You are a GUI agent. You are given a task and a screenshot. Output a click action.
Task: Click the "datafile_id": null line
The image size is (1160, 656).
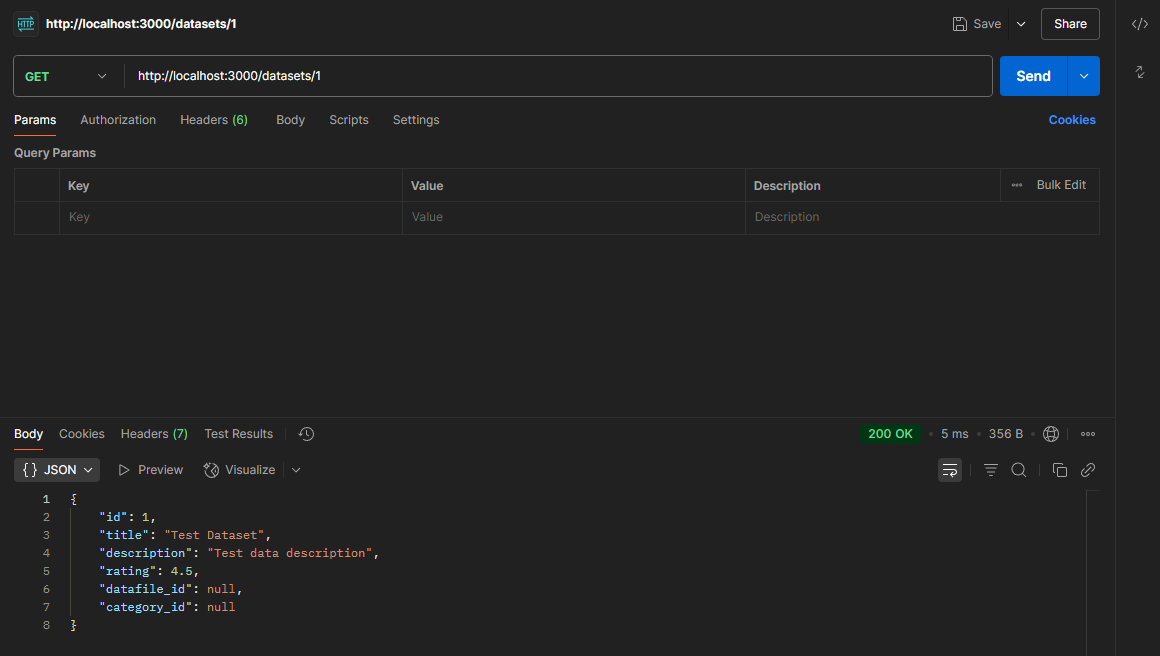click(171, 589)
